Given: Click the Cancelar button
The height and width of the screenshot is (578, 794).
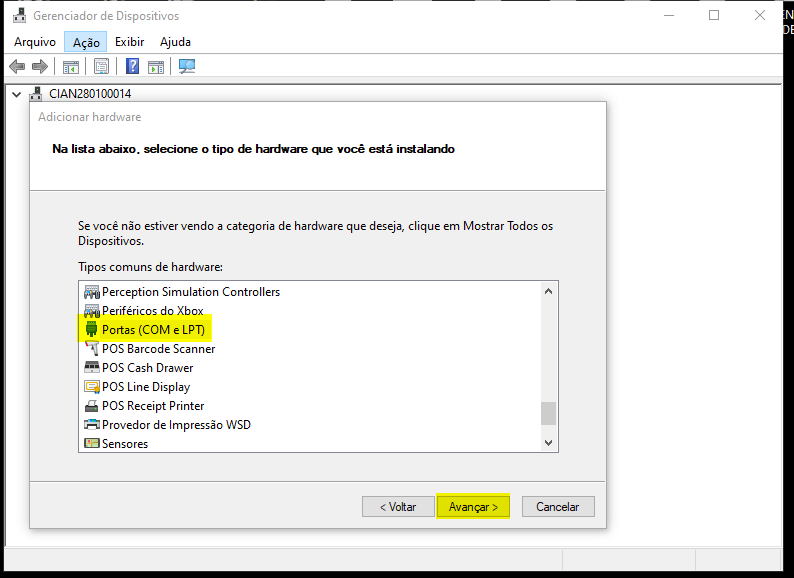Looking at the screenshot, I should [x=558, y=507].
